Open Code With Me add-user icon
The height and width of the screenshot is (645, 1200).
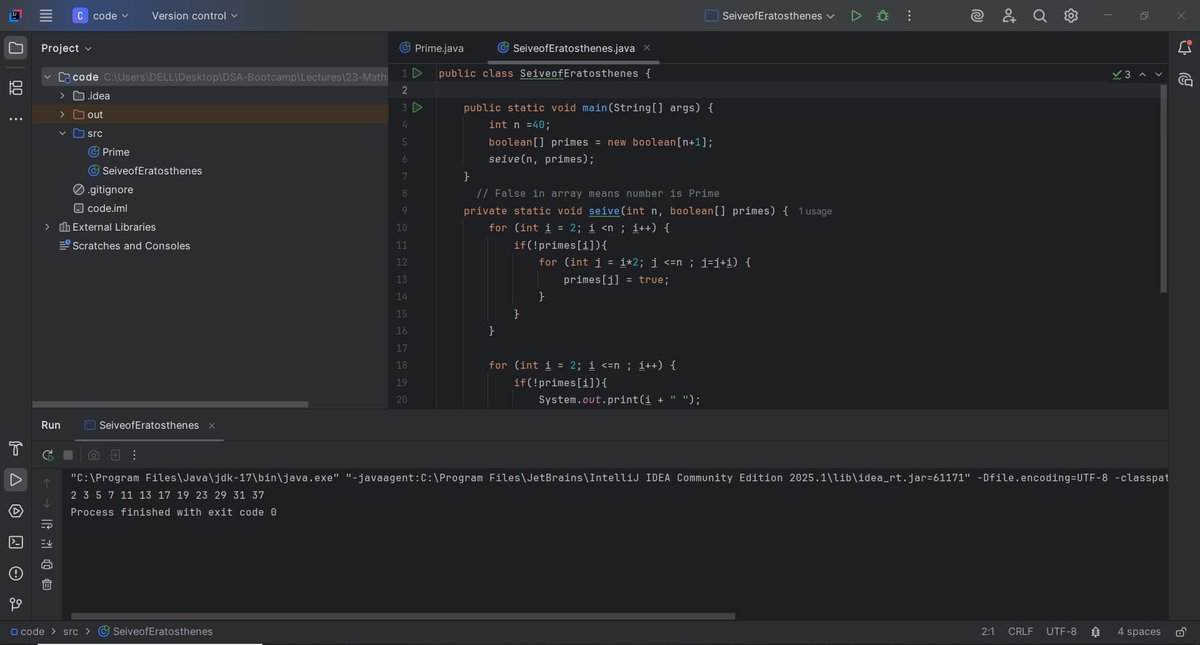coord(1009,16)
